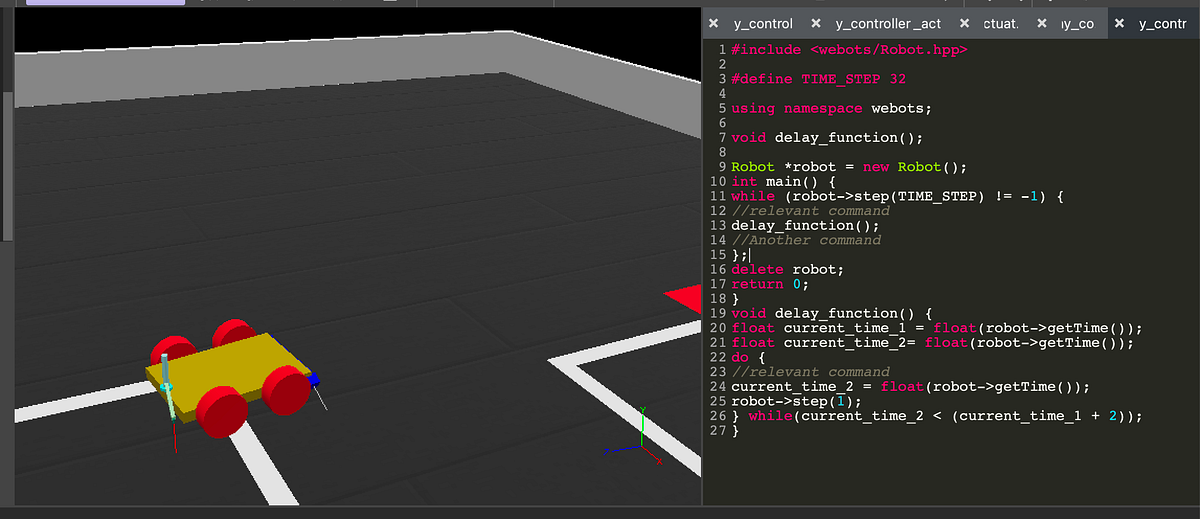
Task: Click the #include <webots/Robot.hpp> line
Action: pos(849,49)
